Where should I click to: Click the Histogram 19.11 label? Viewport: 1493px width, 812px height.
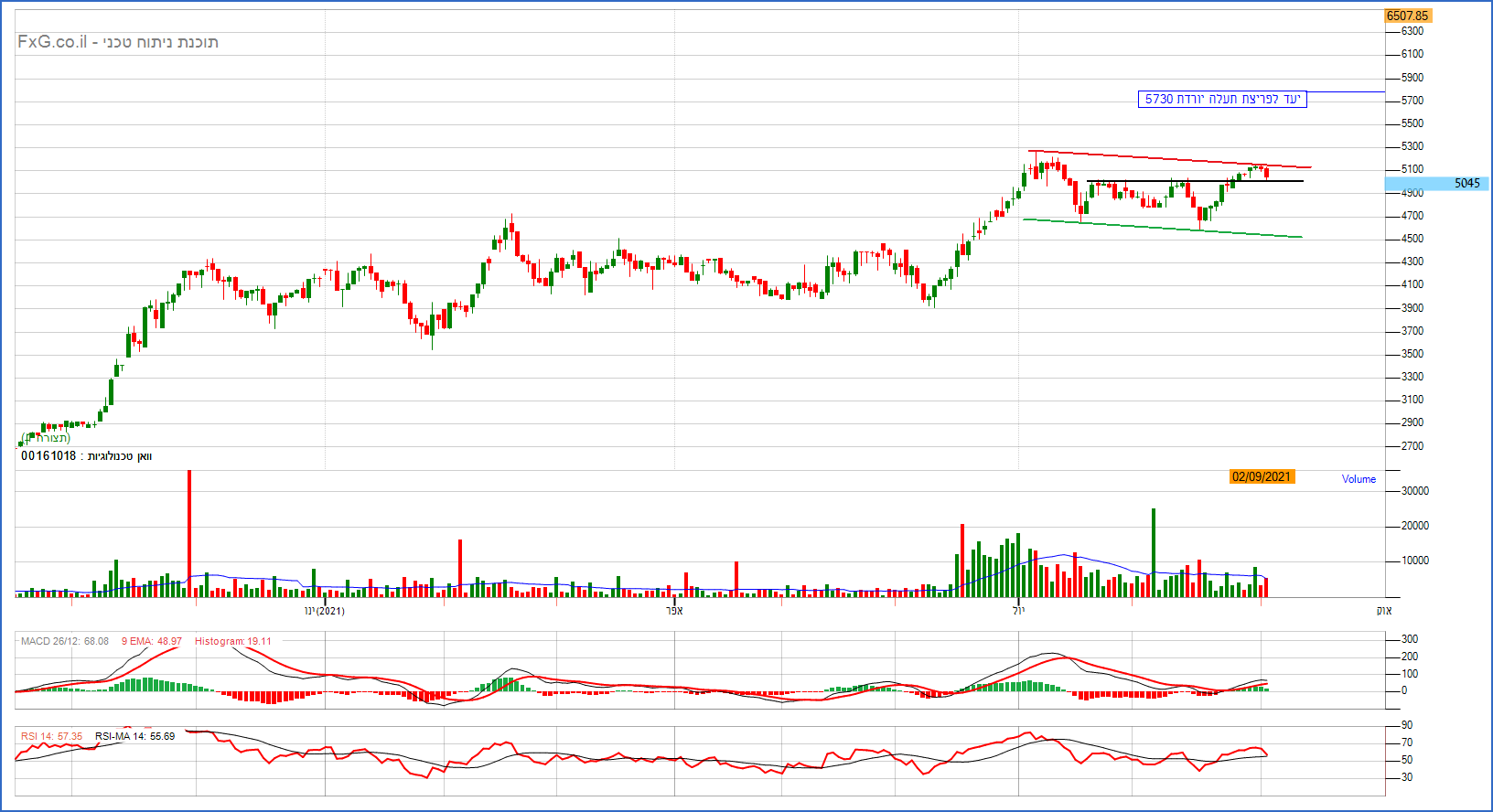pos(232,641)
